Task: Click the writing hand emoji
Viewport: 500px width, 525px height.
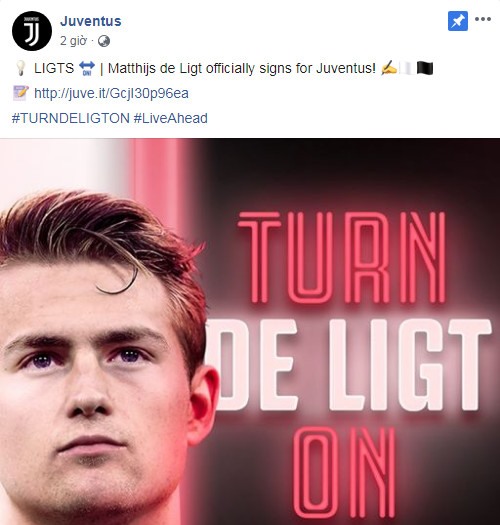Action: tap(389, 68)
